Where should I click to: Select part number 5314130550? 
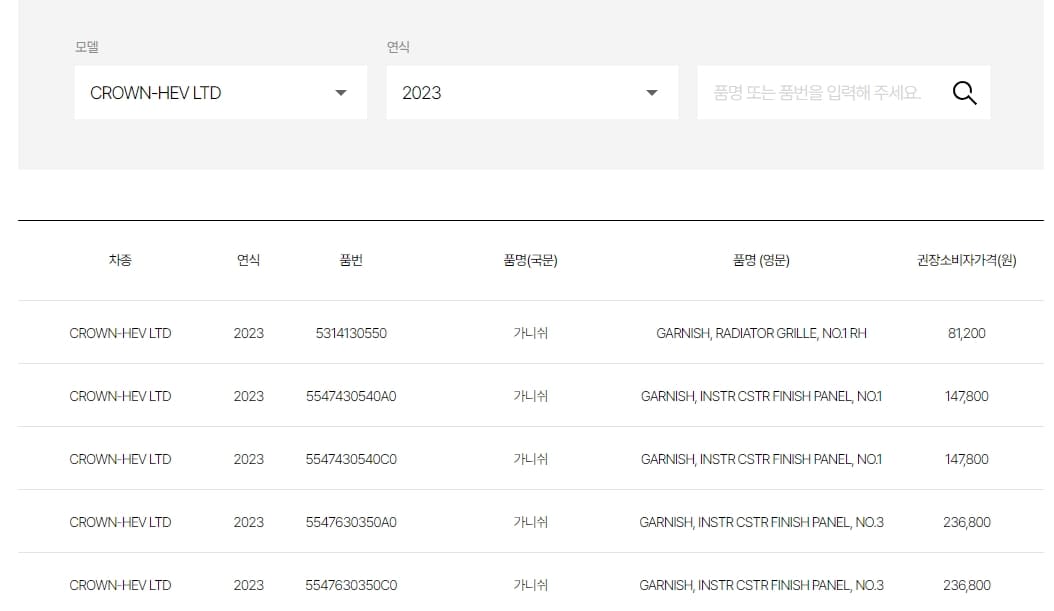pyautogui.click(x=351, y=333)
